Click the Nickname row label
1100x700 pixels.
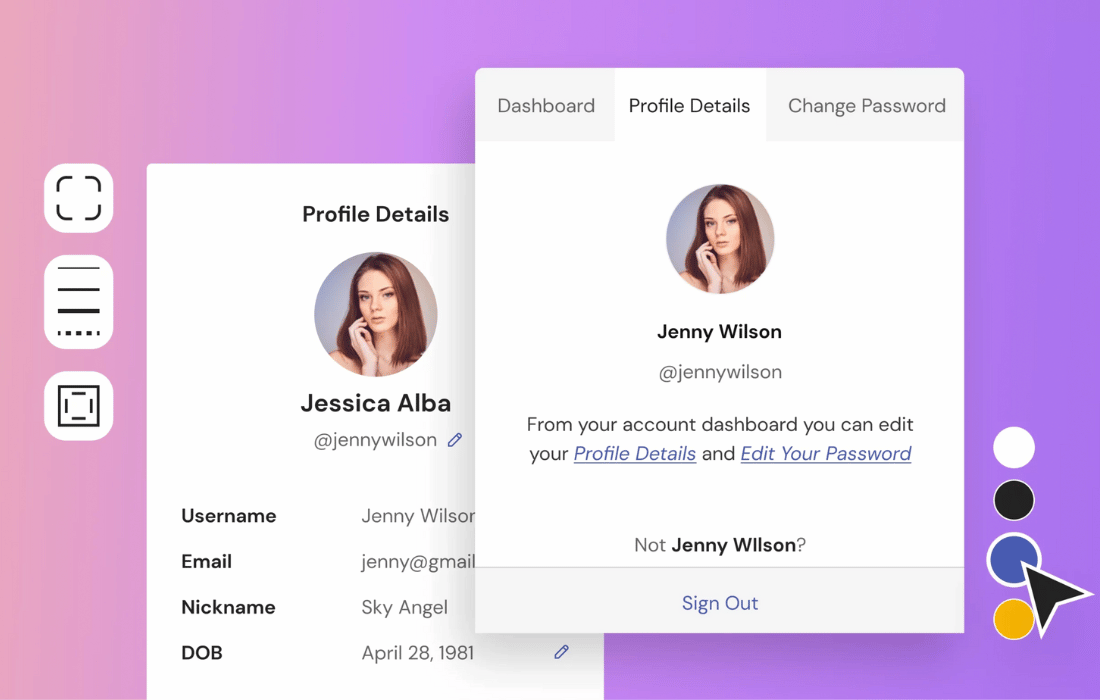228,607
